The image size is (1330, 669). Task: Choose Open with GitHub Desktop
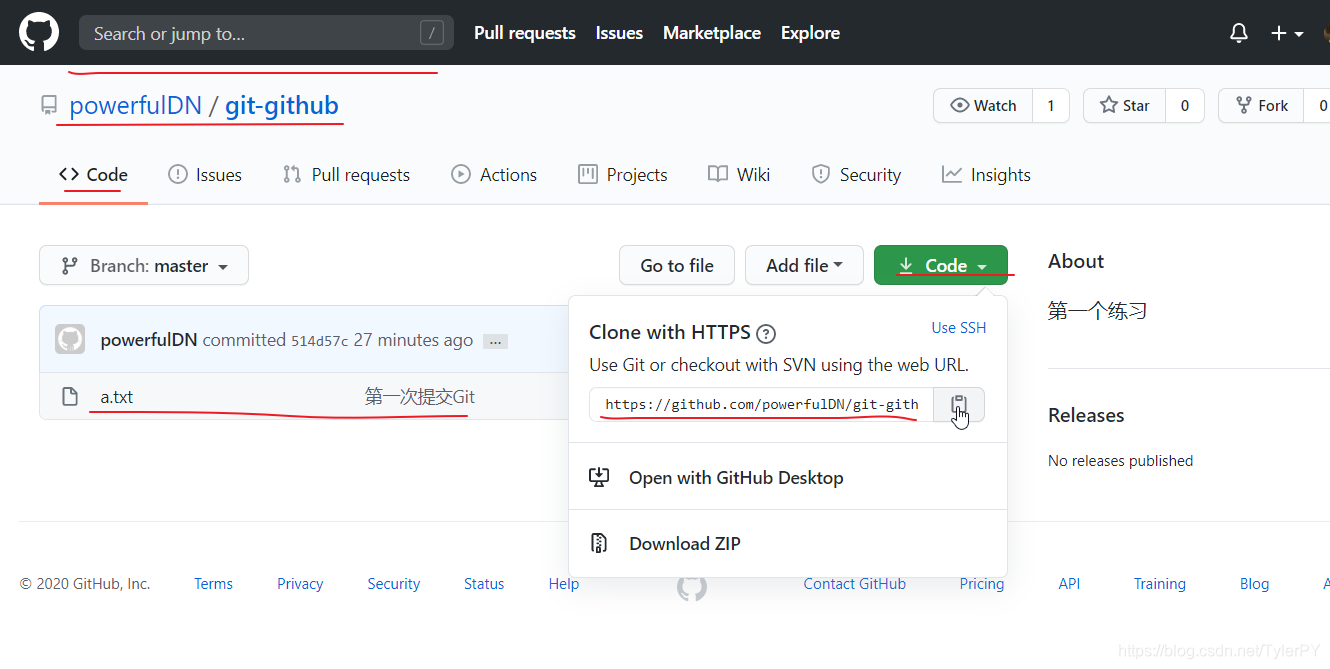pyautogui.click(x=736, y=478)
